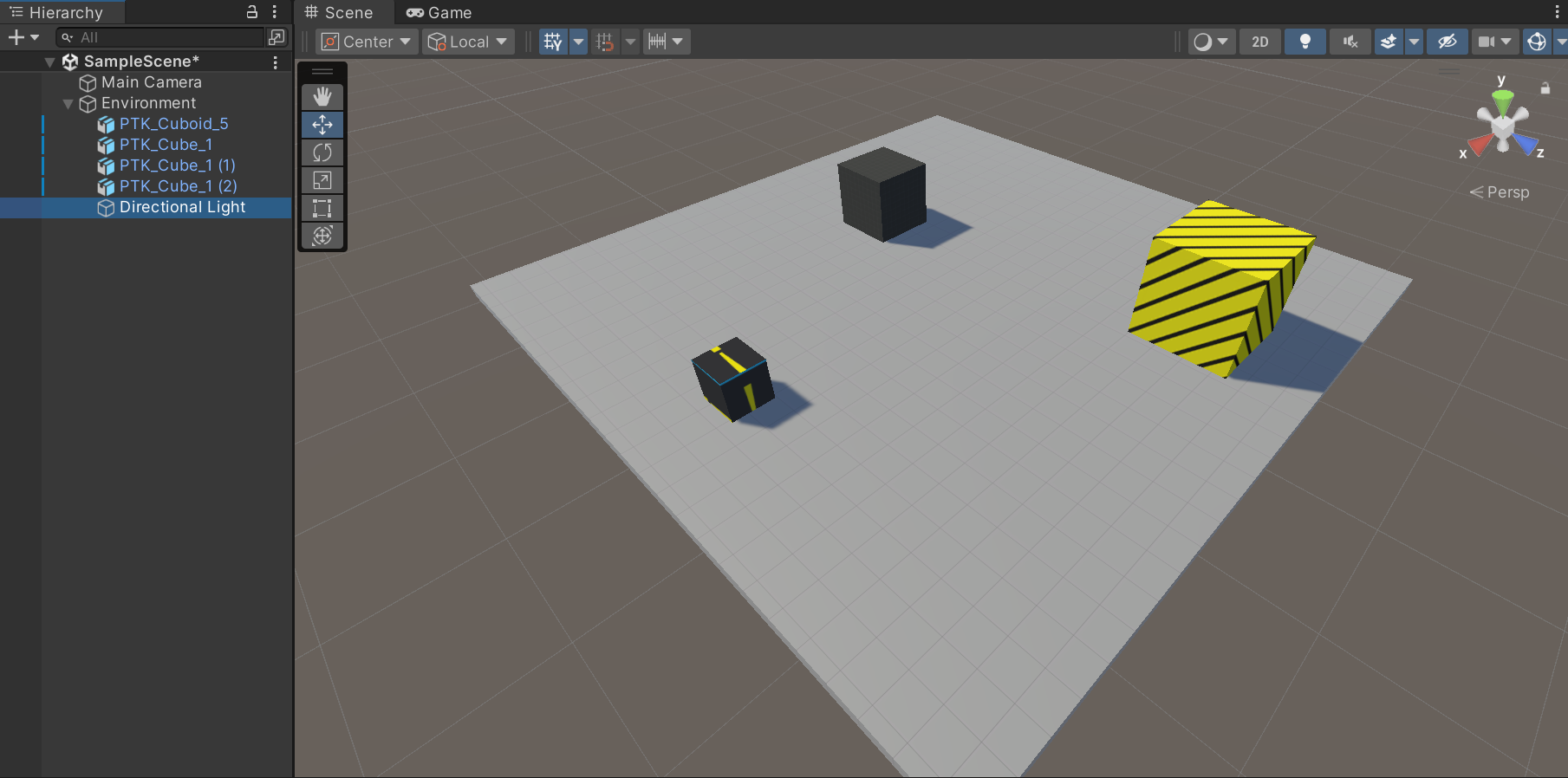Screen dimensions: 1568x778
Task: Select PTK_Cuboid_5 in the hierarchy
Action: pyautogui.click(x=173, y=124)
